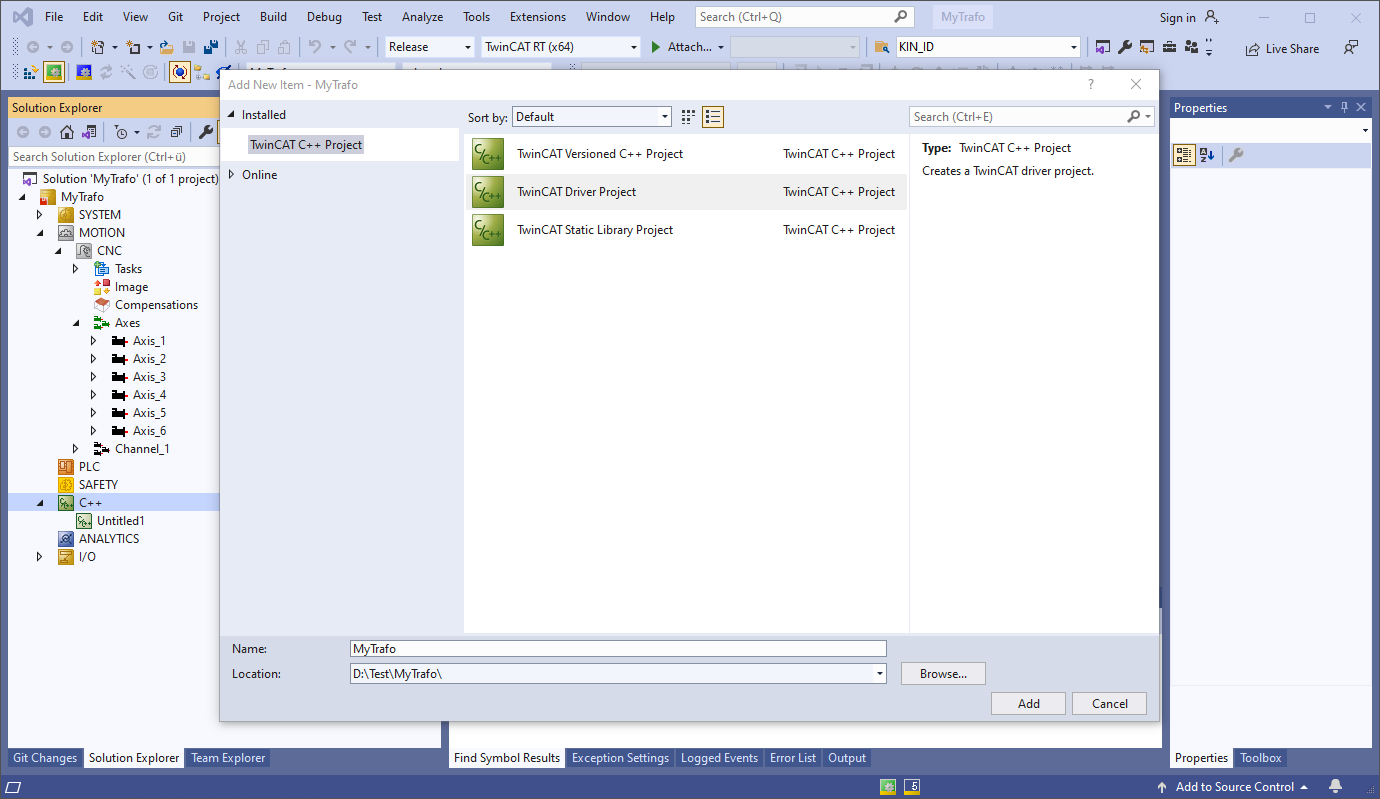Click the Solution Explorer properties wrench icon
1380x799 pixels.
tap(206, 132)
